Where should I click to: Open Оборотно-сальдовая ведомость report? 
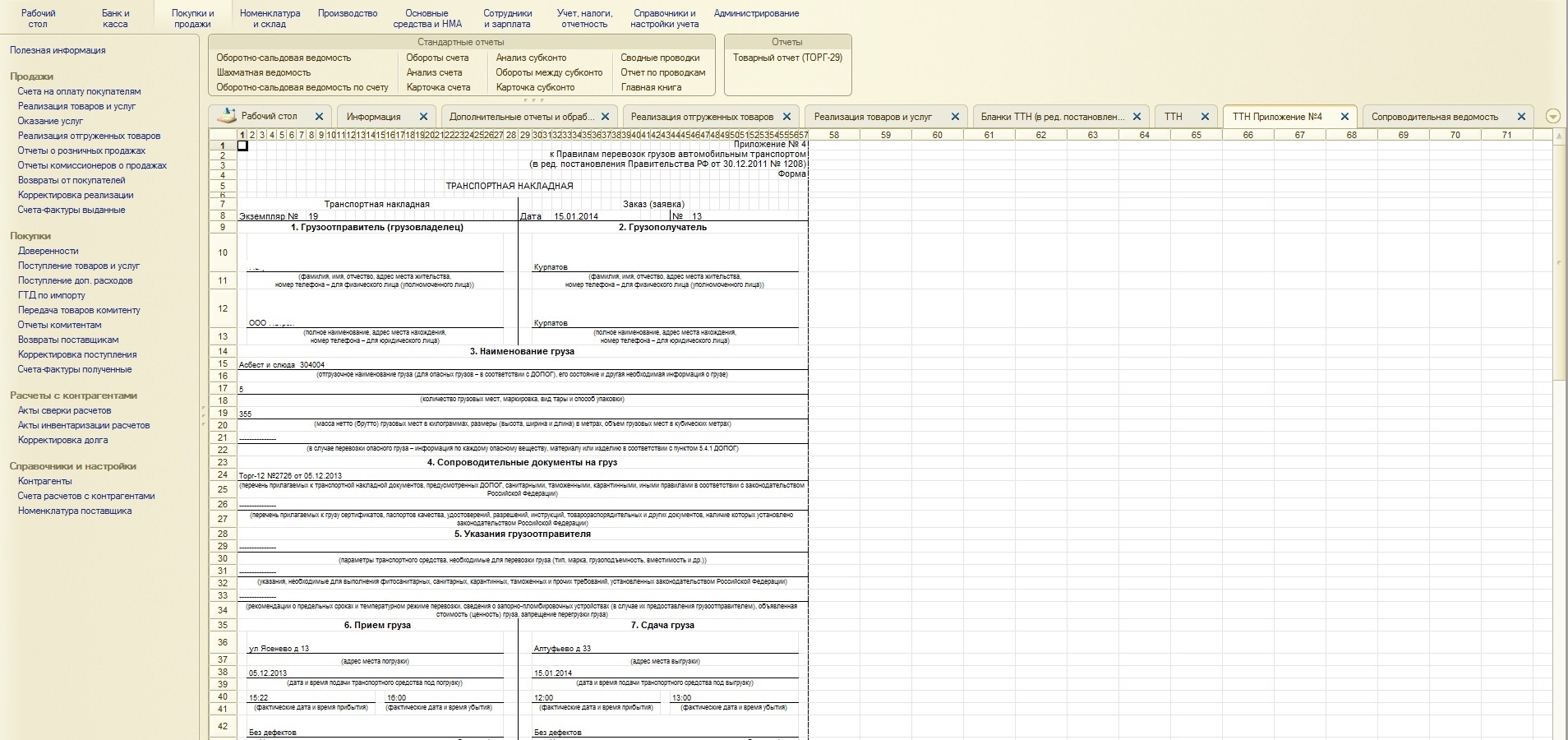tap(284, 58)
